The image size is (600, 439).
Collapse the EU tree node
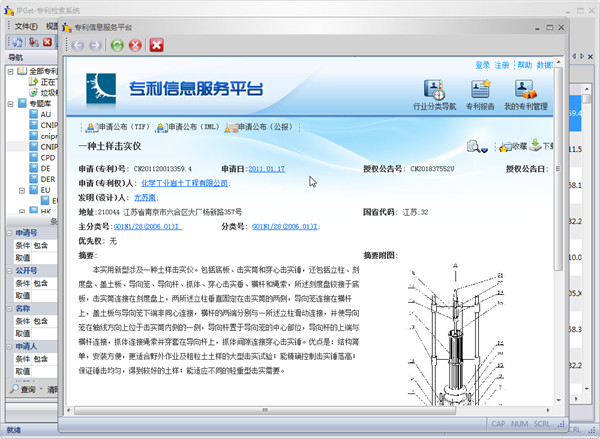pos(22,190)
